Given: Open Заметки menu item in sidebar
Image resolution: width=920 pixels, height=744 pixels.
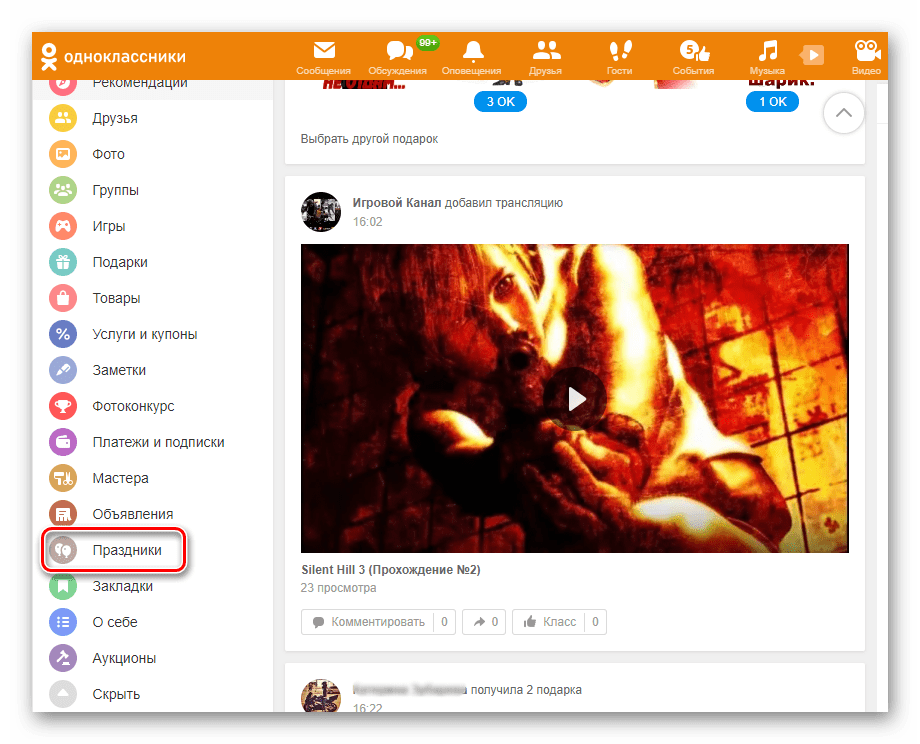Looking at the screenshot, I should click(119, 370).
